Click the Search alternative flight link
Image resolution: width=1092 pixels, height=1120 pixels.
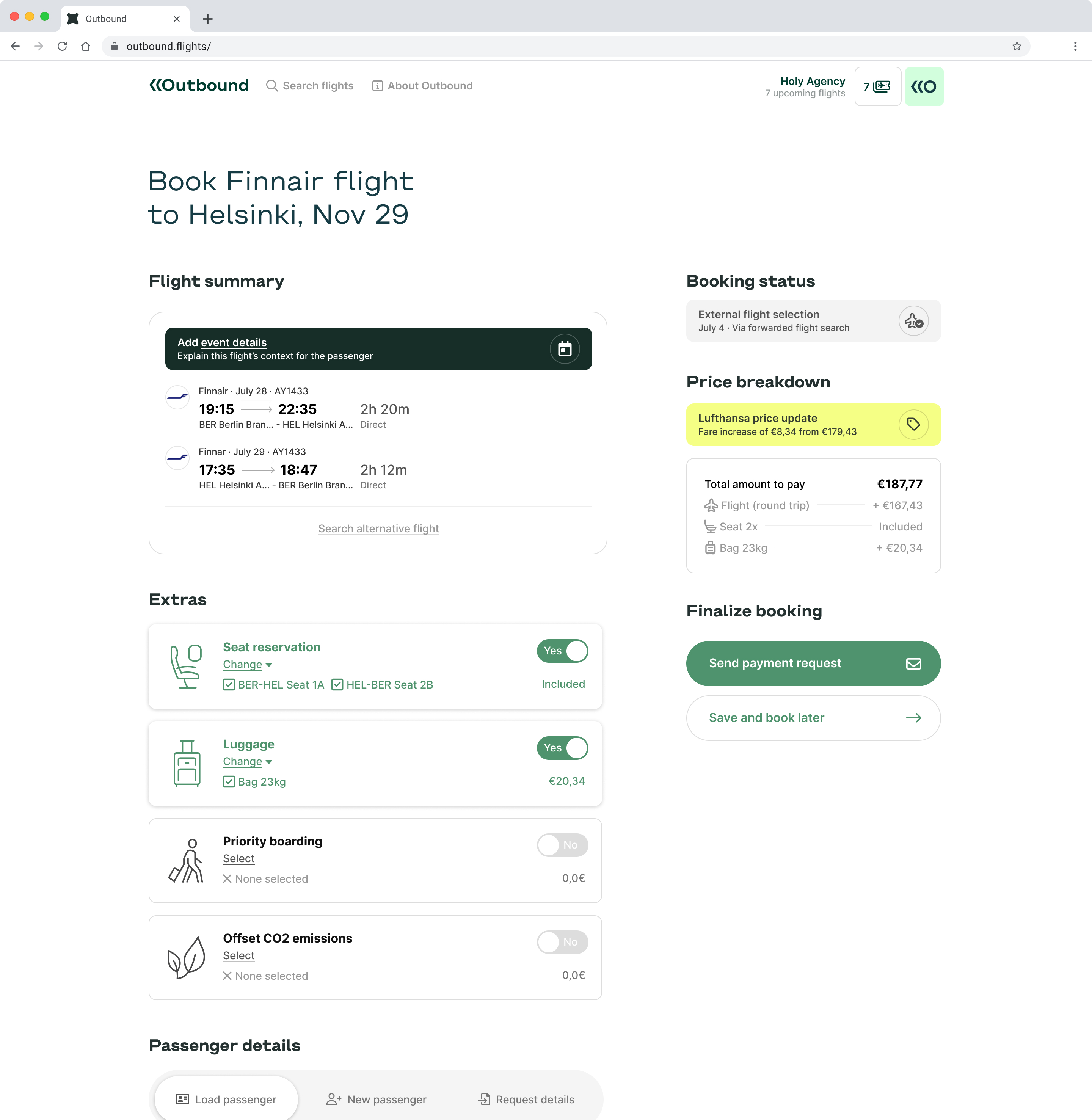click(x=378, y=528)
